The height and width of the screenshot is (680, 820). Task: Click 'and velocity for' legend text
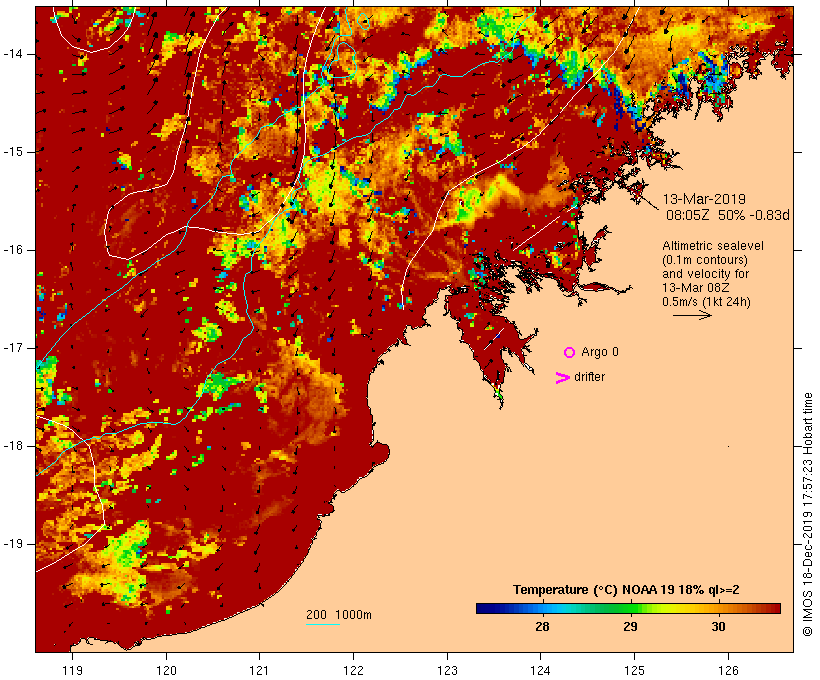click(705, 274)
